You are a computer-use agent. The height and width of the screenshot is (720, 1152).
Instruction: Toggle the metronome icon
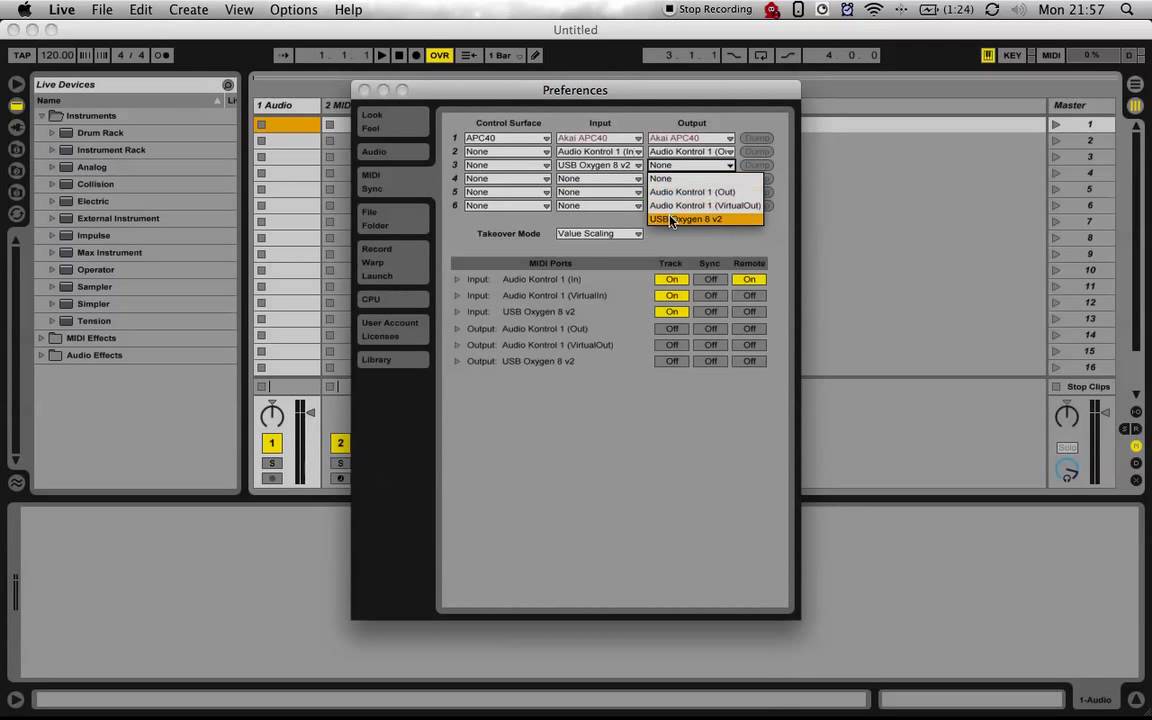(x=163, y=55)
